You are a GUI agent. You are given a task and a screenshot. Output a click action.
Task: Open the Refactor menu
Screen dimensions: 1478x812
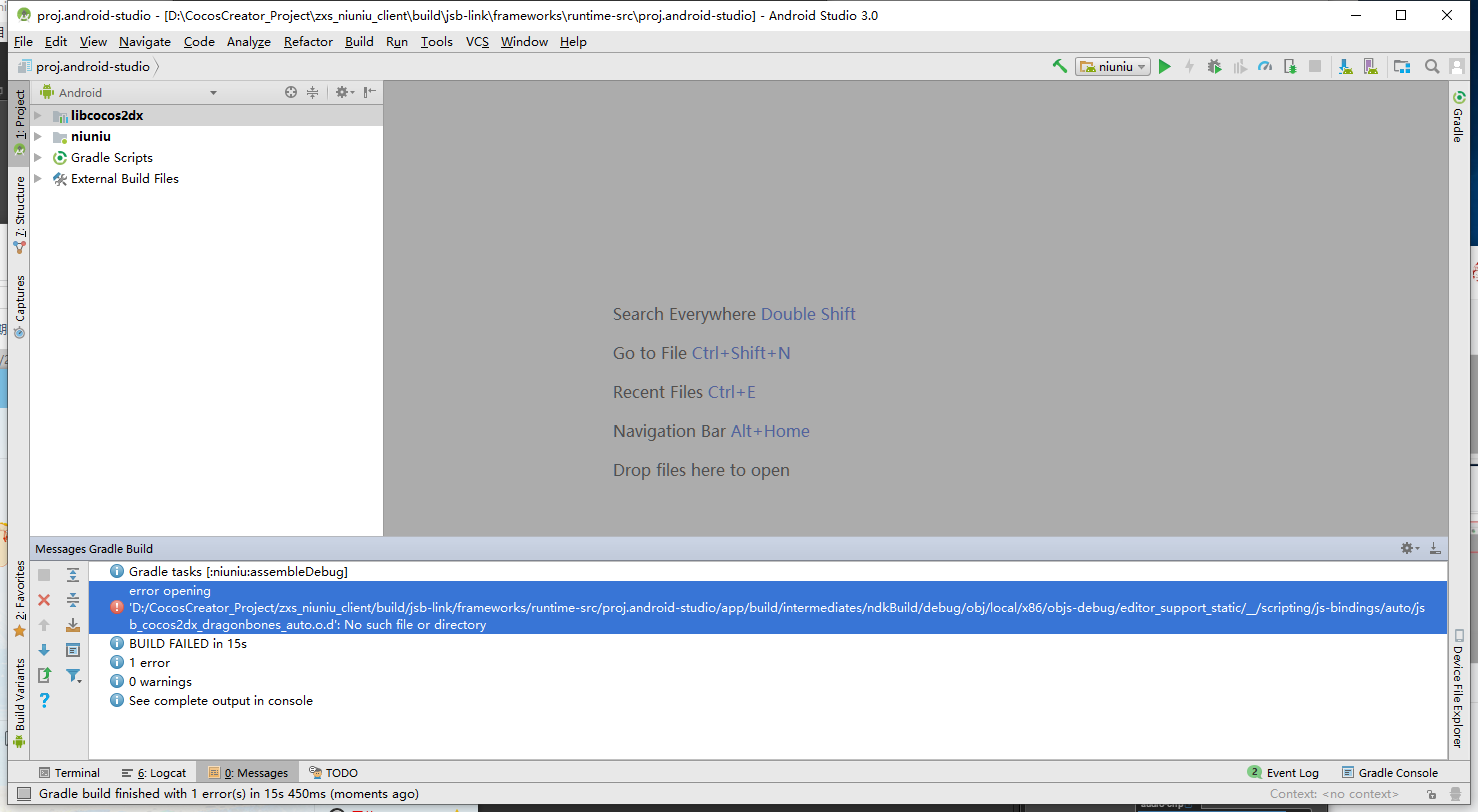click(x=308, y=42)
